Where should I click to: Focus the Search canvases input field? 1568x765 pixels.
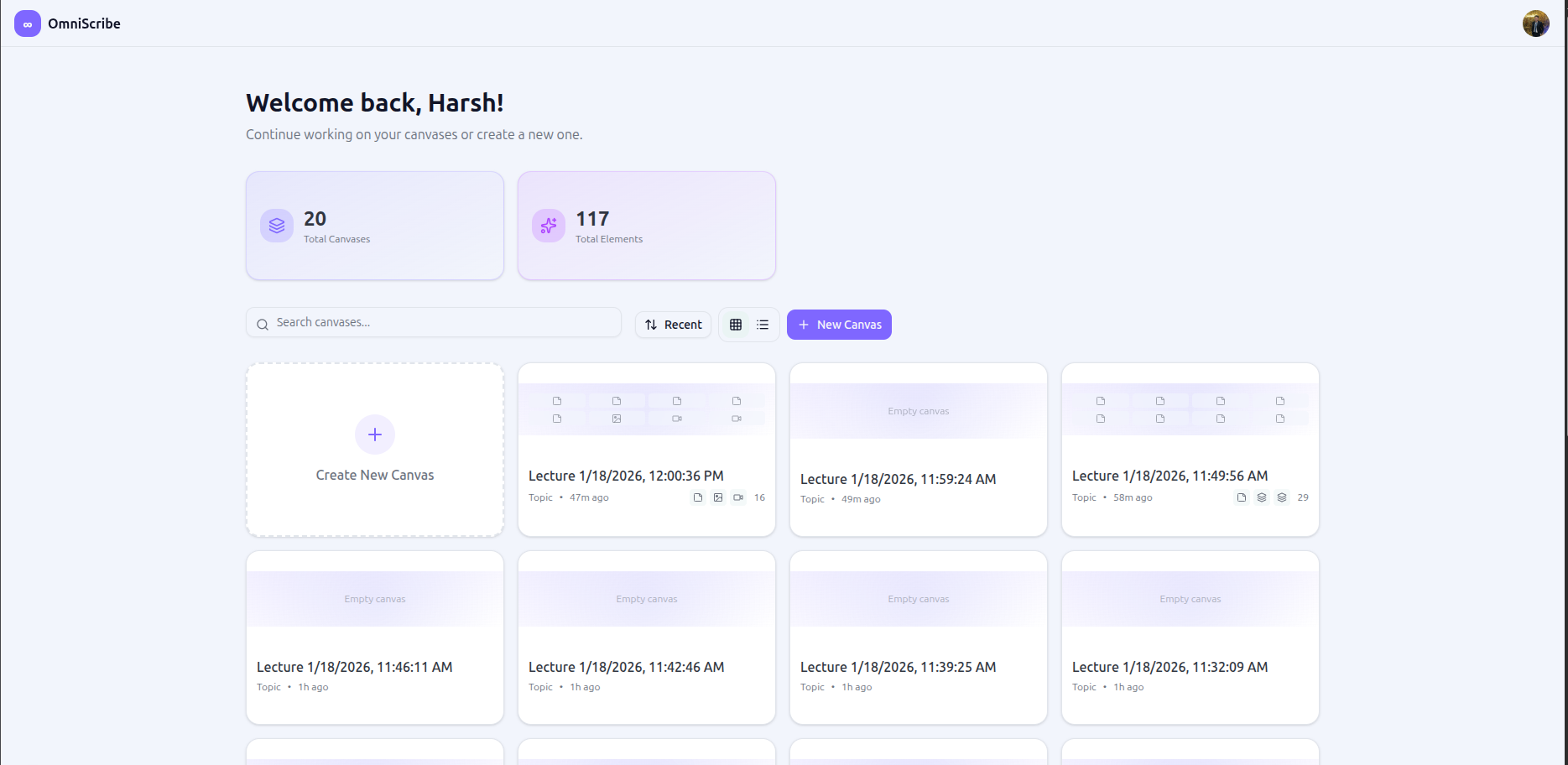(434, 322)
